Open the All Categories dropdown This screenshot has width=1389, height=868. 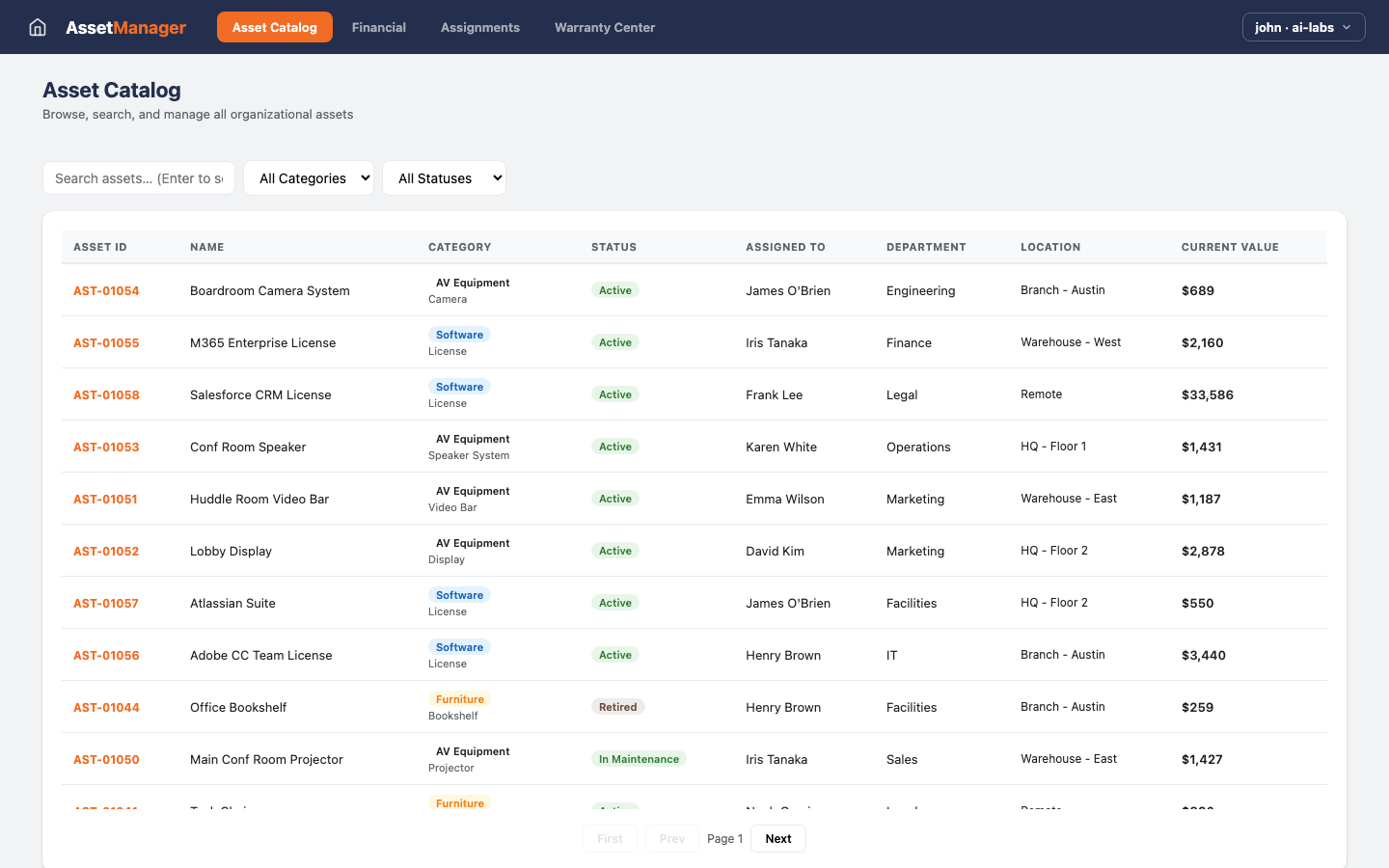(309, 177)
